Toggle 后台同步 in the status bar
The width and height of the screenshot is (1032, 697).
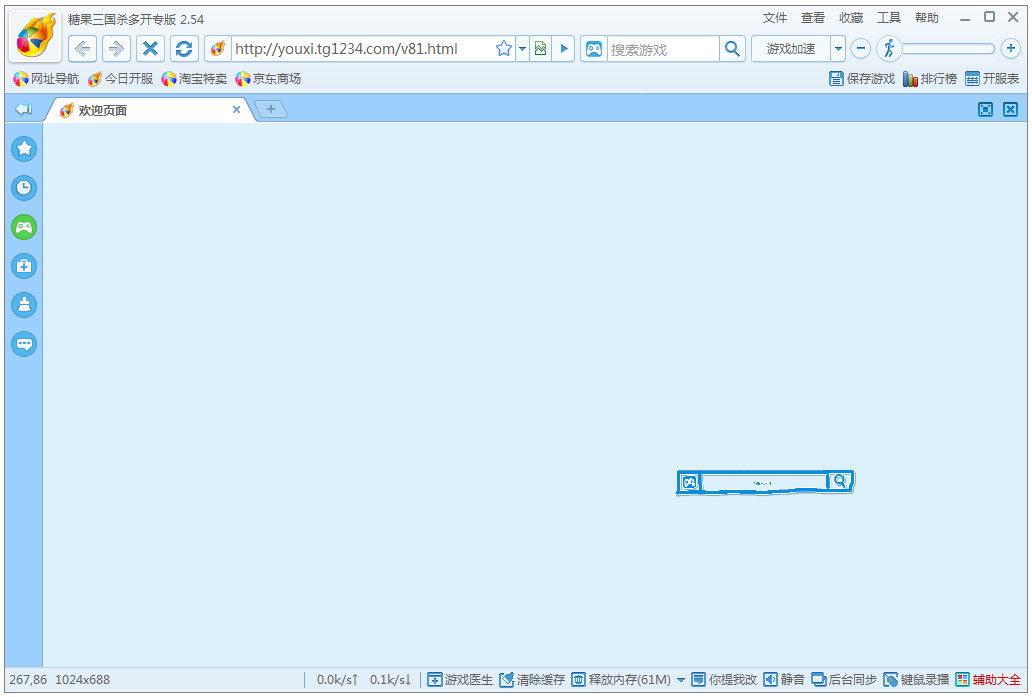pyautogui.click(x=844, y=680)
